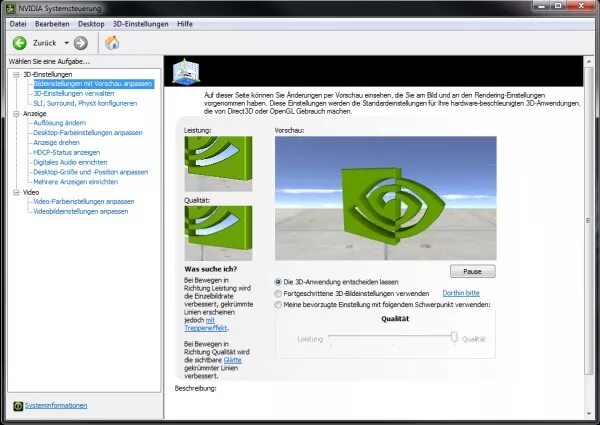Click the Was suche ich? heading
The width and height of the screenshot is (600, 425).
211,269
